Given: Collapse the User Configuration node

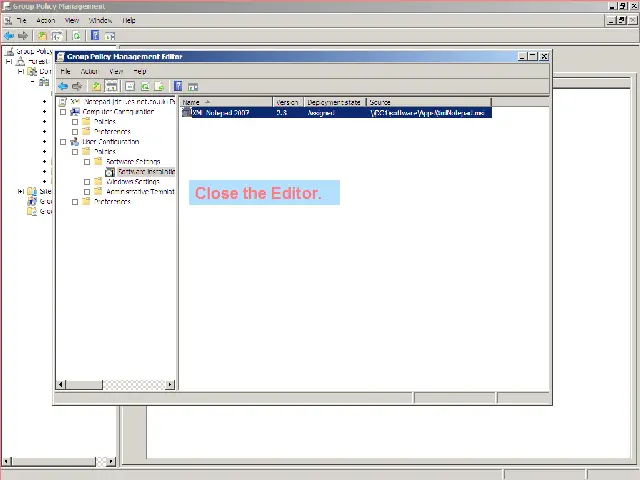Looking at the screenshot, I should (63, 142).
